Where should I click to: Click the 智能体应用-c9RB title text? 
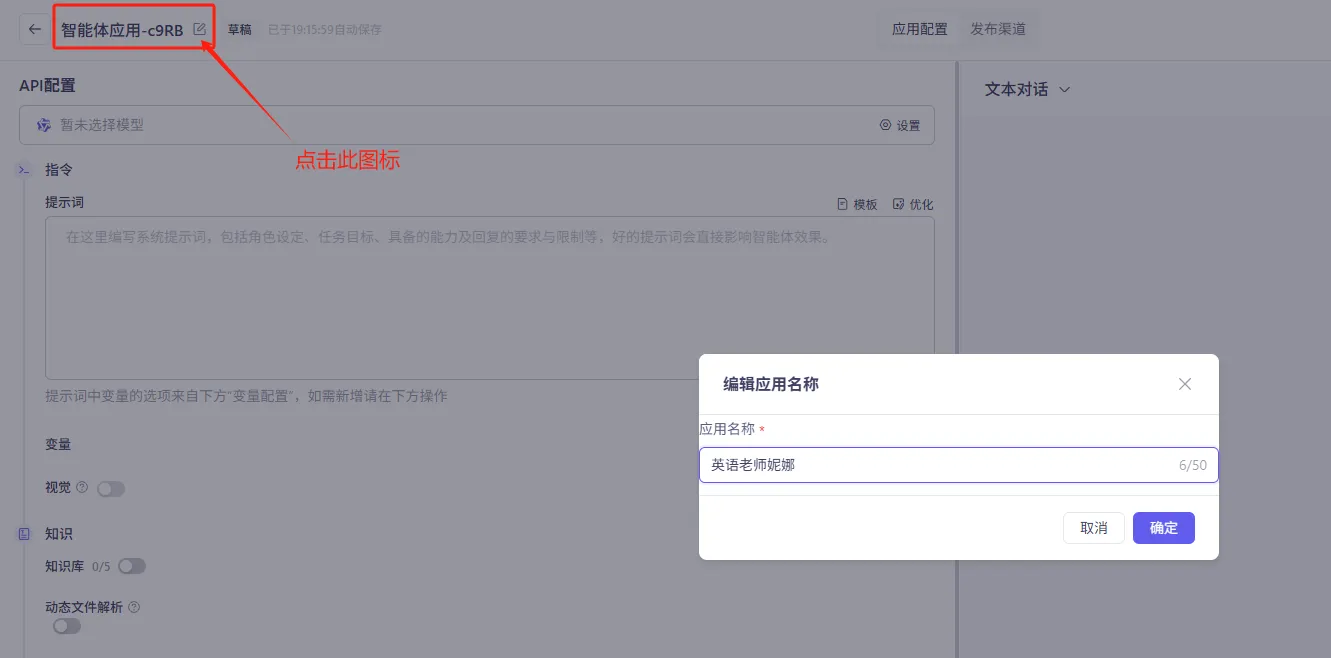pos(122,30)
